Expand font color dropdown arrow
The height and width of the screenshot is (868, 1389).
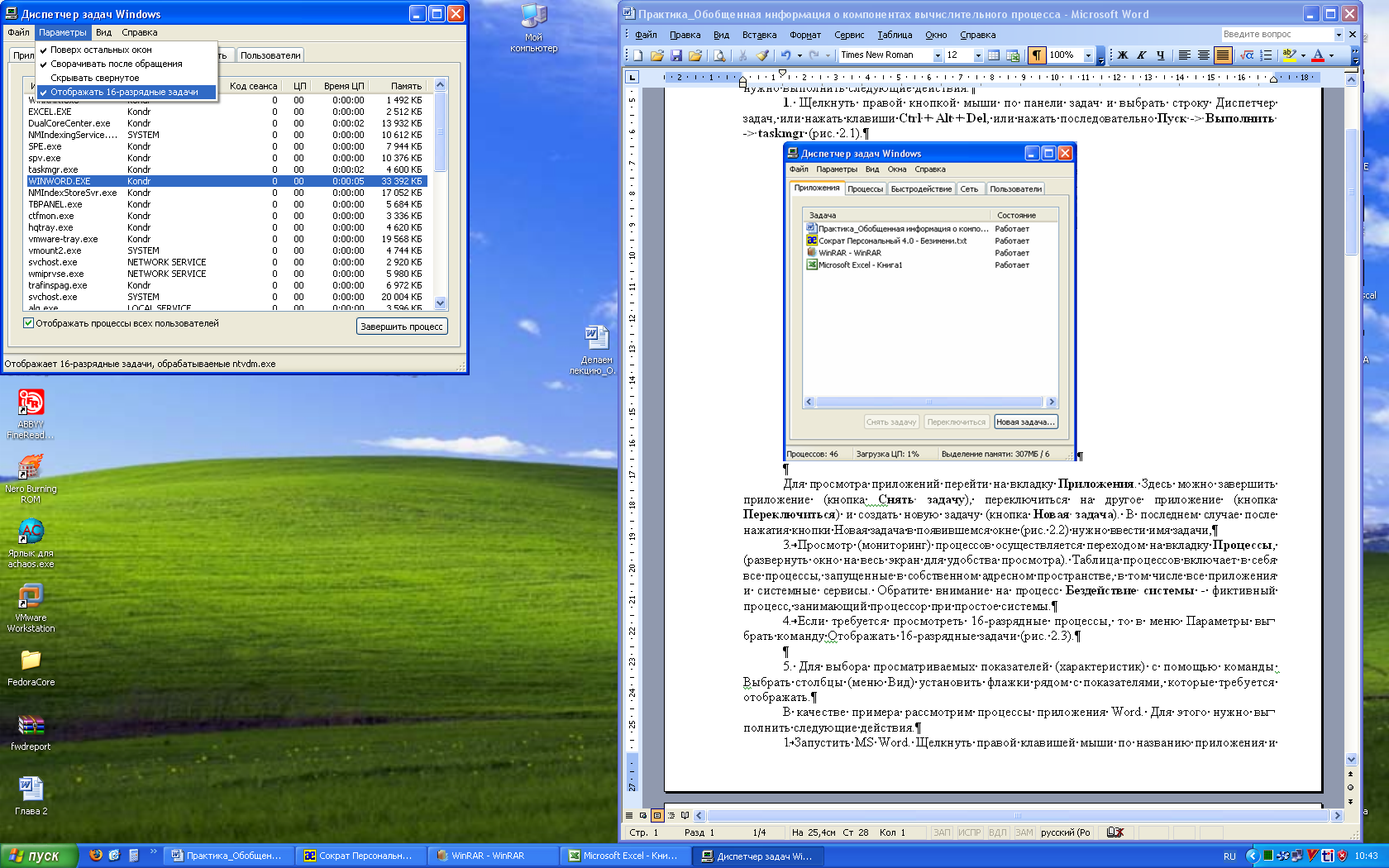[1331, 55]
